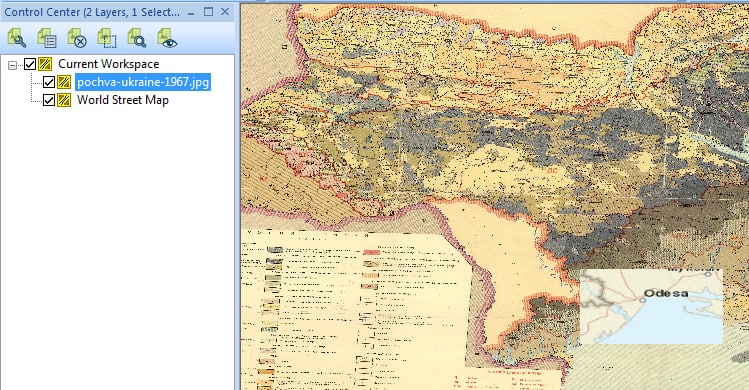Click the Current Workspace group icon
749x390 pixels.
[45, 64]
